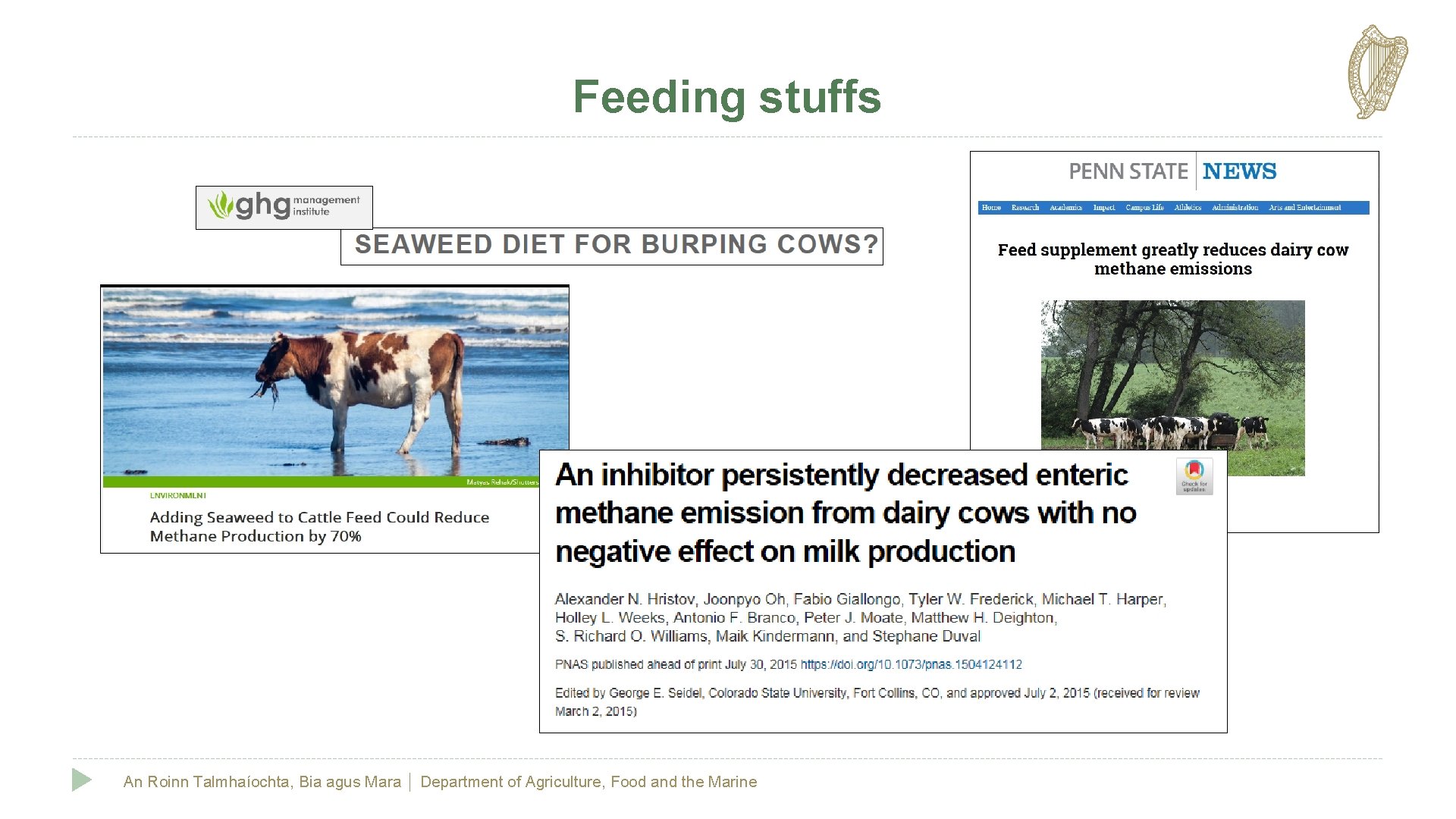Open Research in Penn State navigation
The height and width of the screenshot is (819, 1456).
tap(1025, 208)
